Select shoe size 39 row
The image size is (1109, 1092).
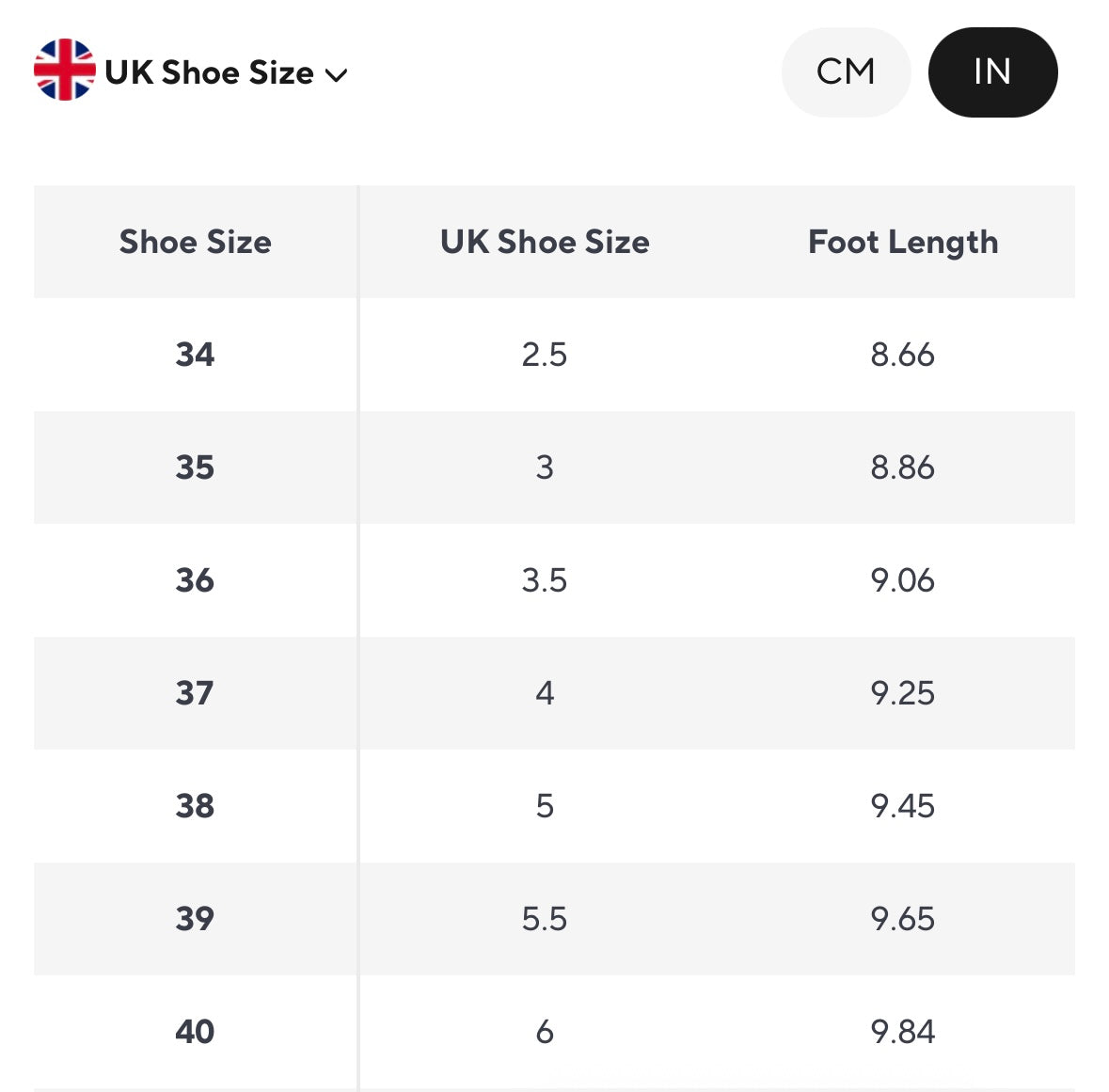click(195, 919)
